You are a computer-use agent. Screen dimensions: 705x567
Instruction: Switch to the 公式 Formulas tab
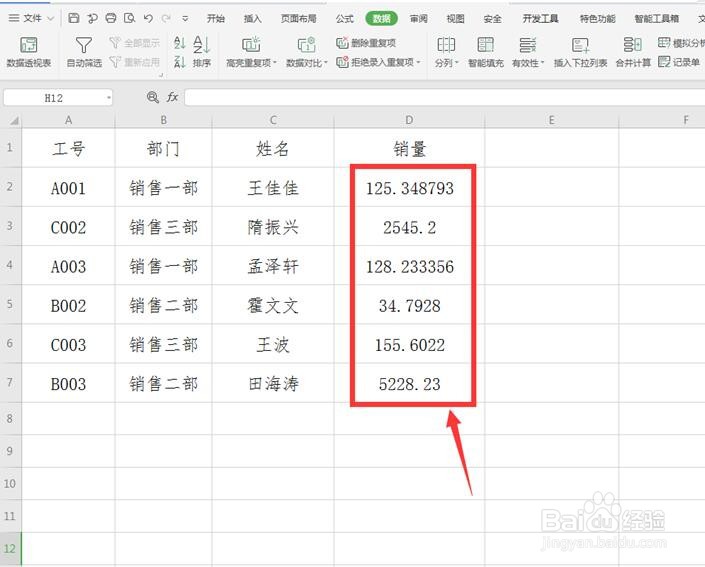click(x=345, y=18)
